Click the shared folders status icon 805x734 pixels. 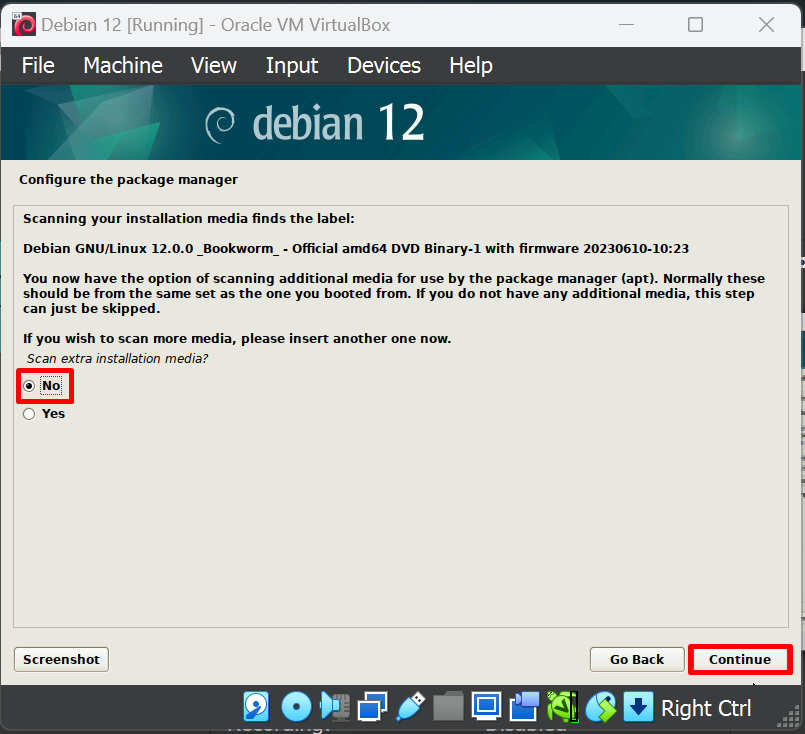(448, 707)
